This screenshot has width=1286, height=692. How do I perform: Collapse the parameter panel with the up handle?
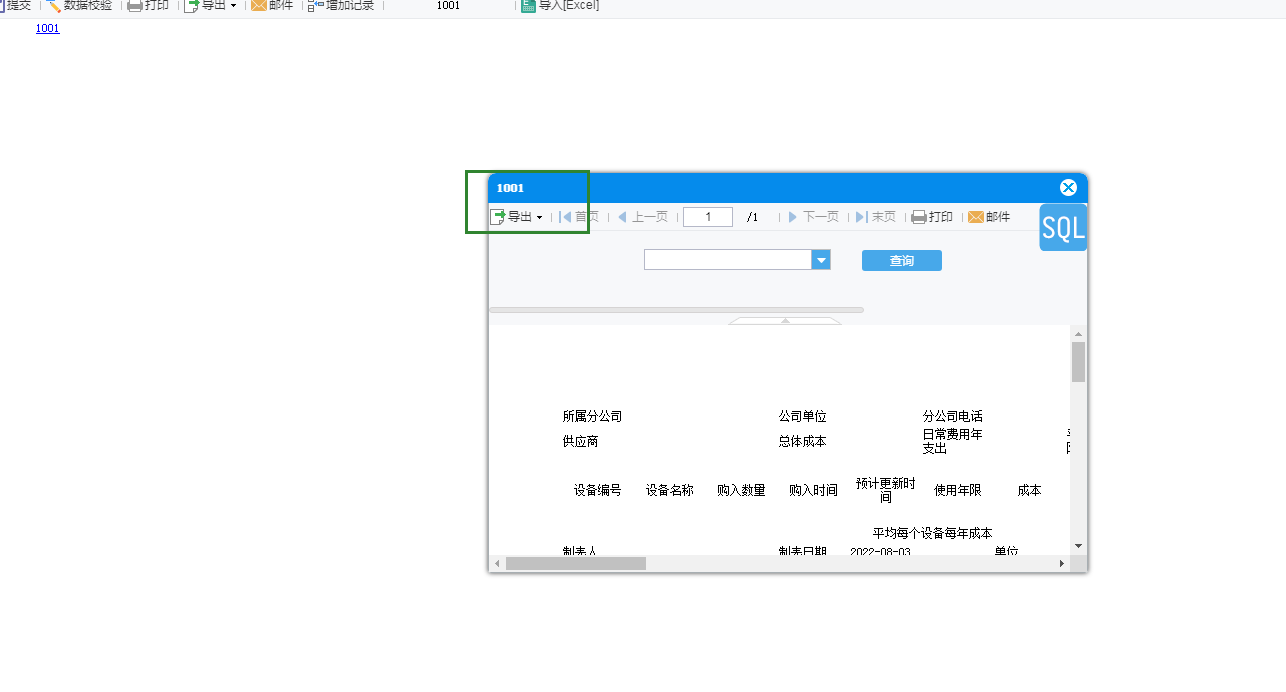pos(785,321)
